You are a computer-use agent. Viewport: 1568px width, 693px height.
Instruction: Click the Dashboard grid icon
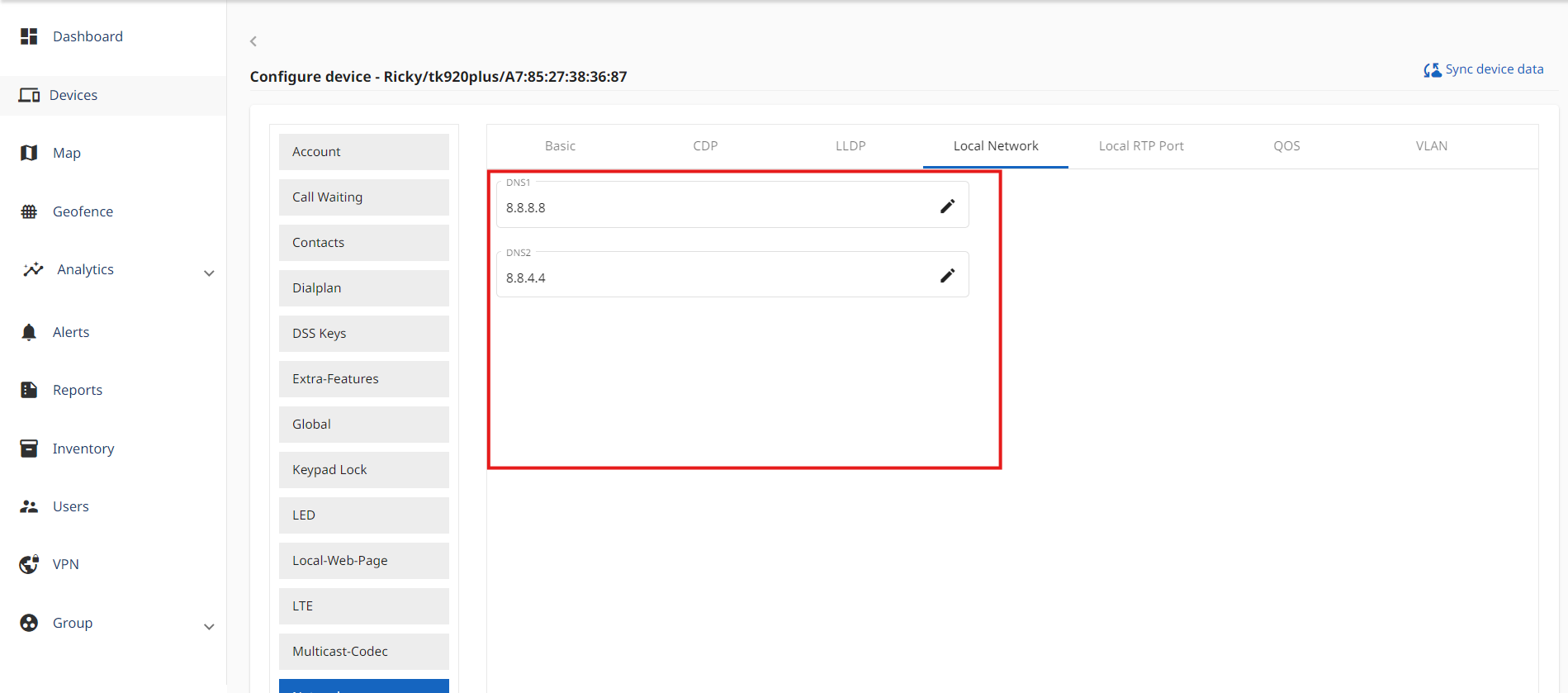point(29,36)
